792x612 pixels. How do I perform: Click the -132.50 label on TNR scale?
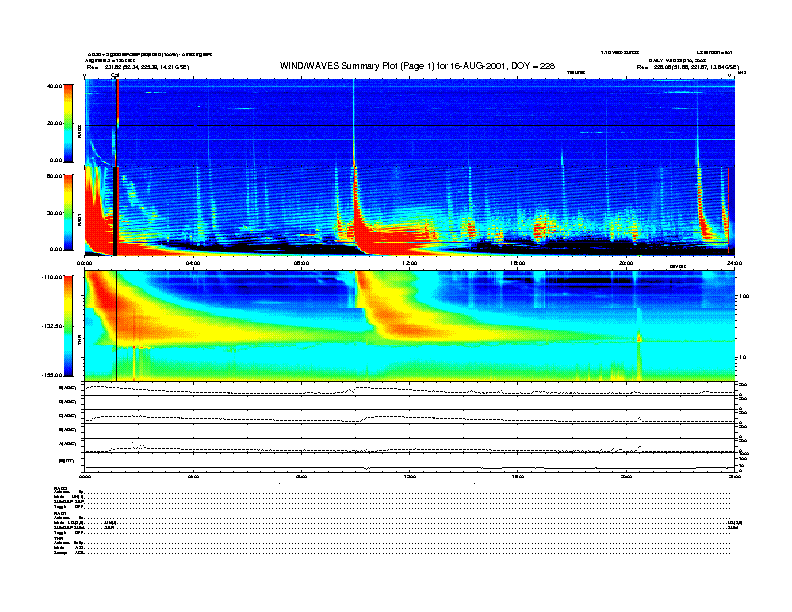pos(52,326)
